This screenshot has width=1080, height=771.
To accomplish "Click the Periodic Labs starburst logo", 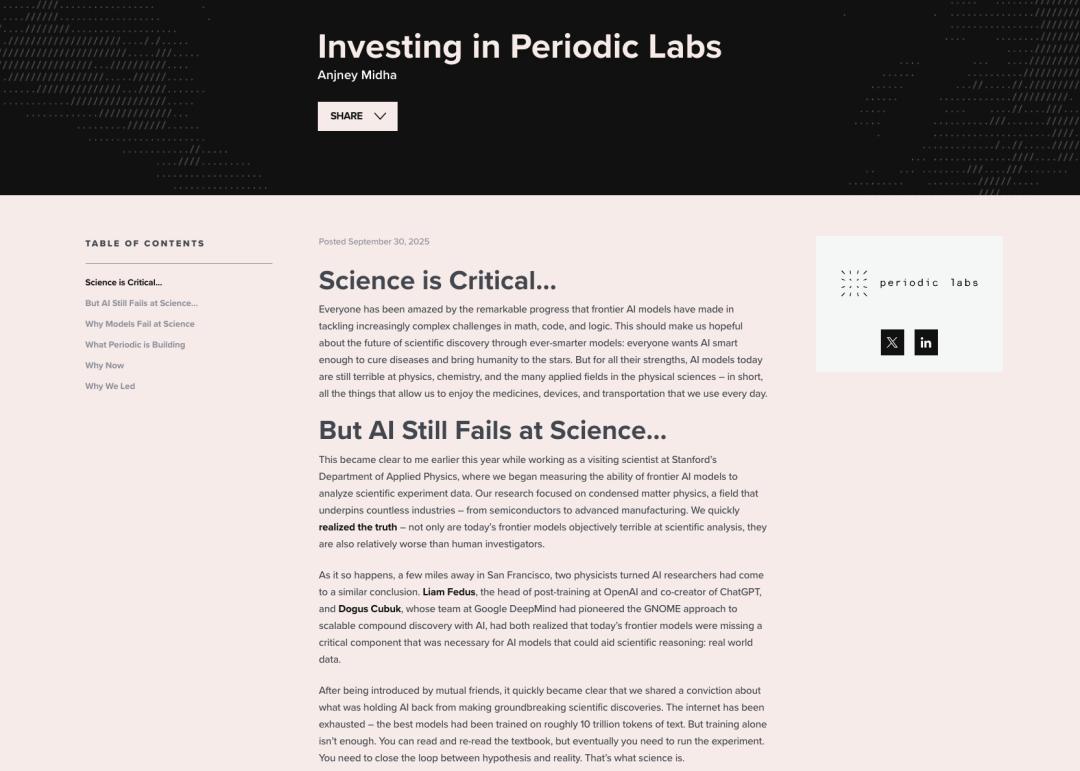I will [x=853, y=283].
